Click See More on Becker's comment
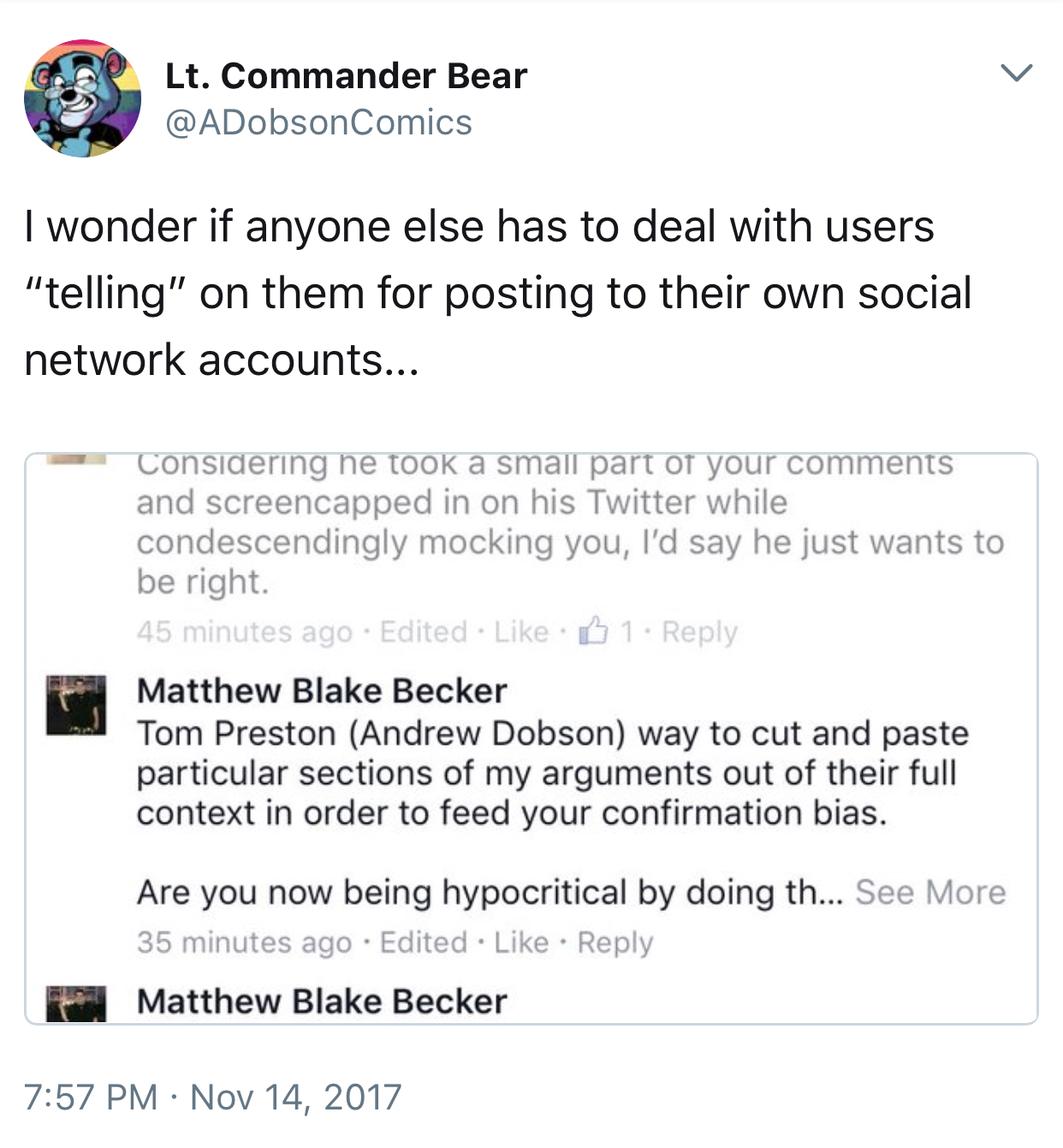 [930, 892]
